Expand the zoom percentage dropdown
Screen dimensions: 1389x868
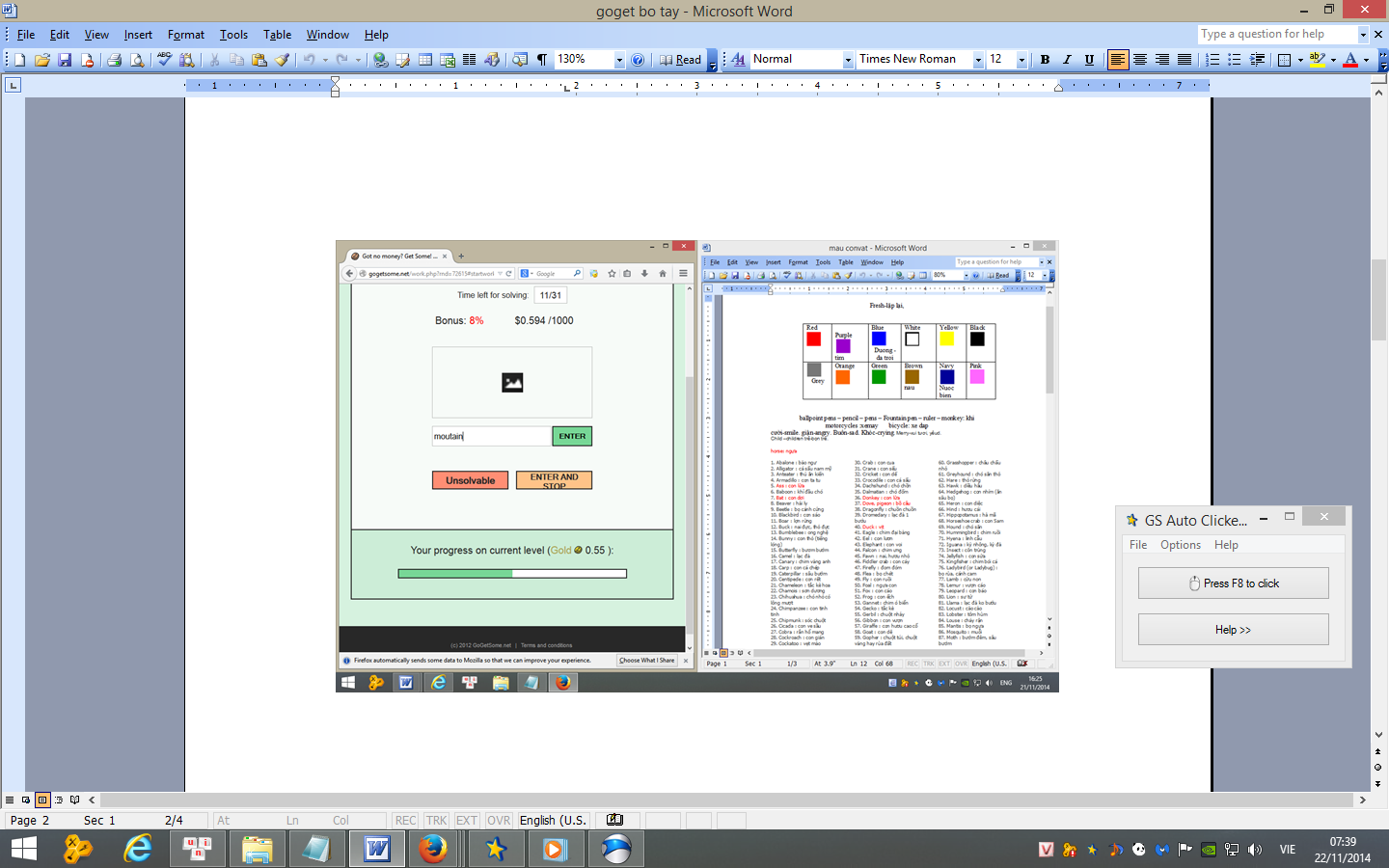[619, 60]
